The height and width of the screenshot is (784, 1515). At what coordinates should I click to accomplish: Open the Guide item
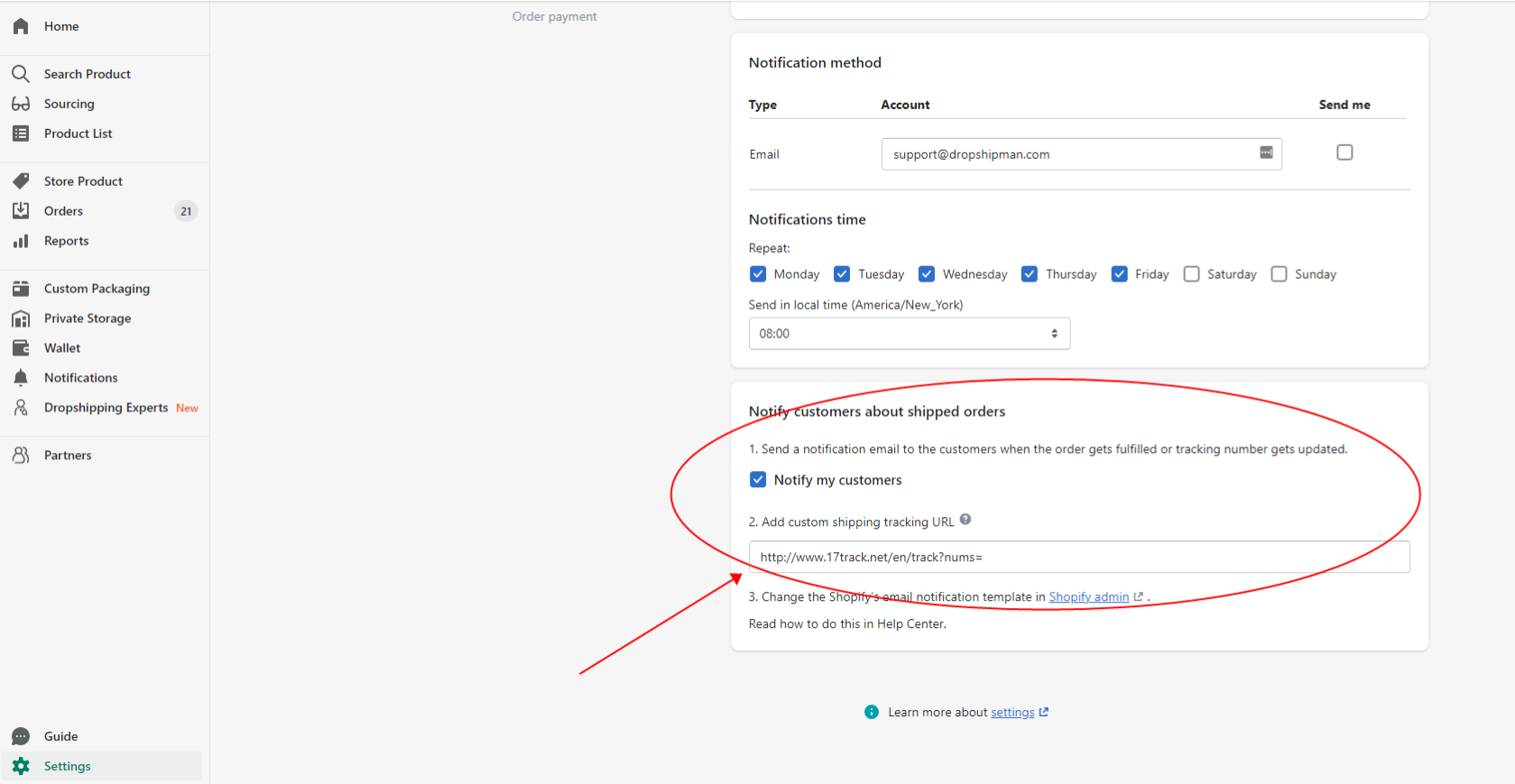61,736
